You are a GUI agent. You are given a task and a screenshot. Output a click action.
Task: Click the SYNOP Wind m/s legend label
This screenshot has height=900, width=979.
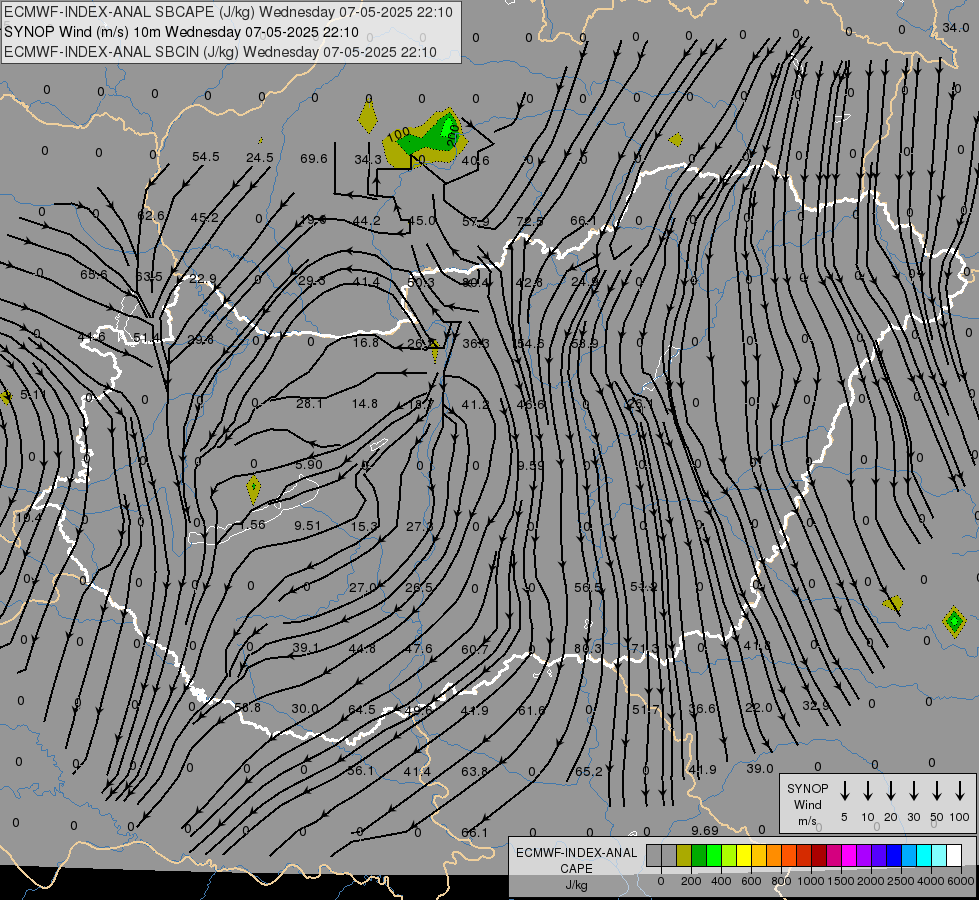click(807, 804)
